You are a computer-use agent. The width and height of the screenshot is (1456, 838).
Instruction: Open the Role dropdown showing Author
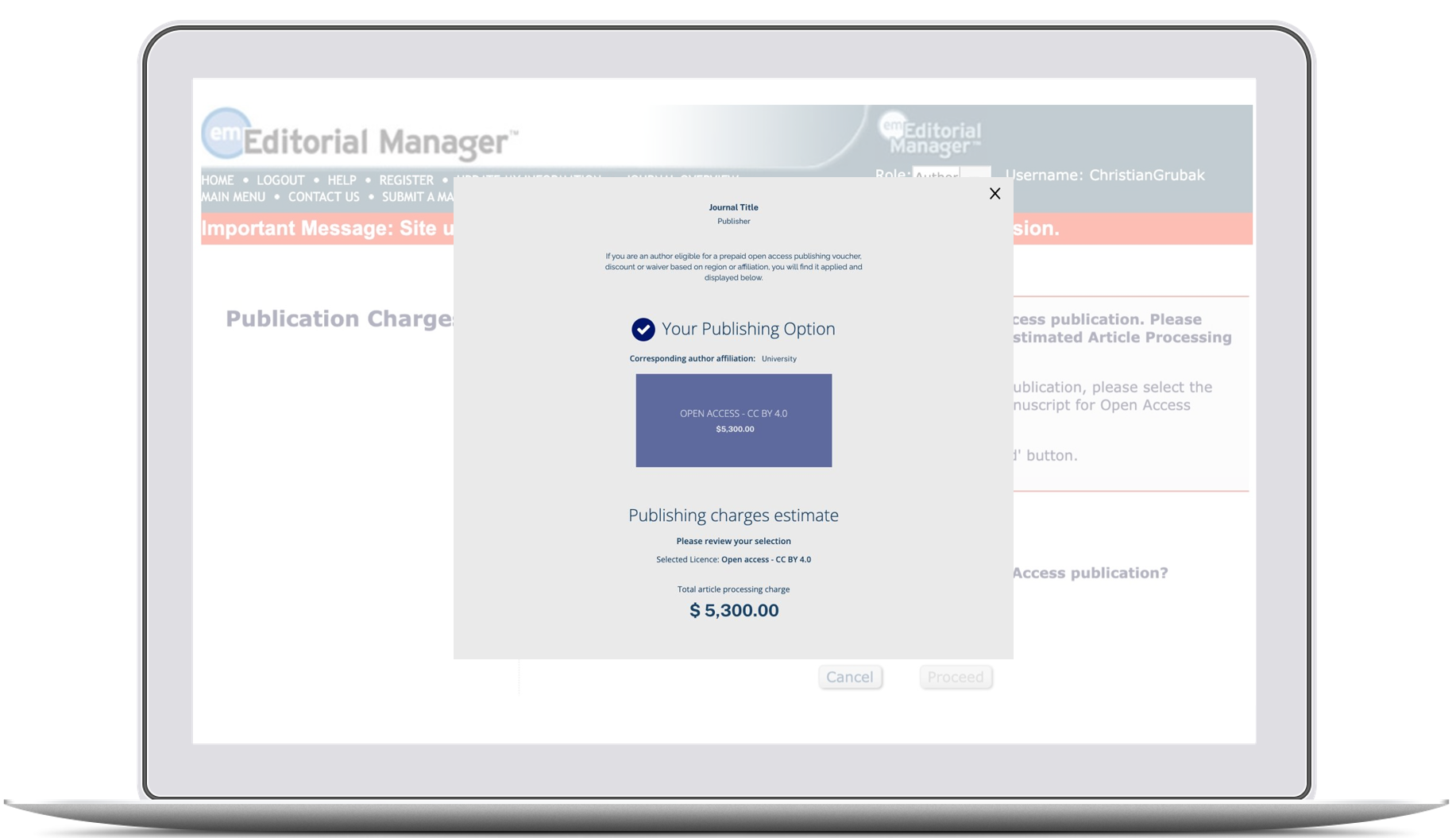click(x=950, y=172)
